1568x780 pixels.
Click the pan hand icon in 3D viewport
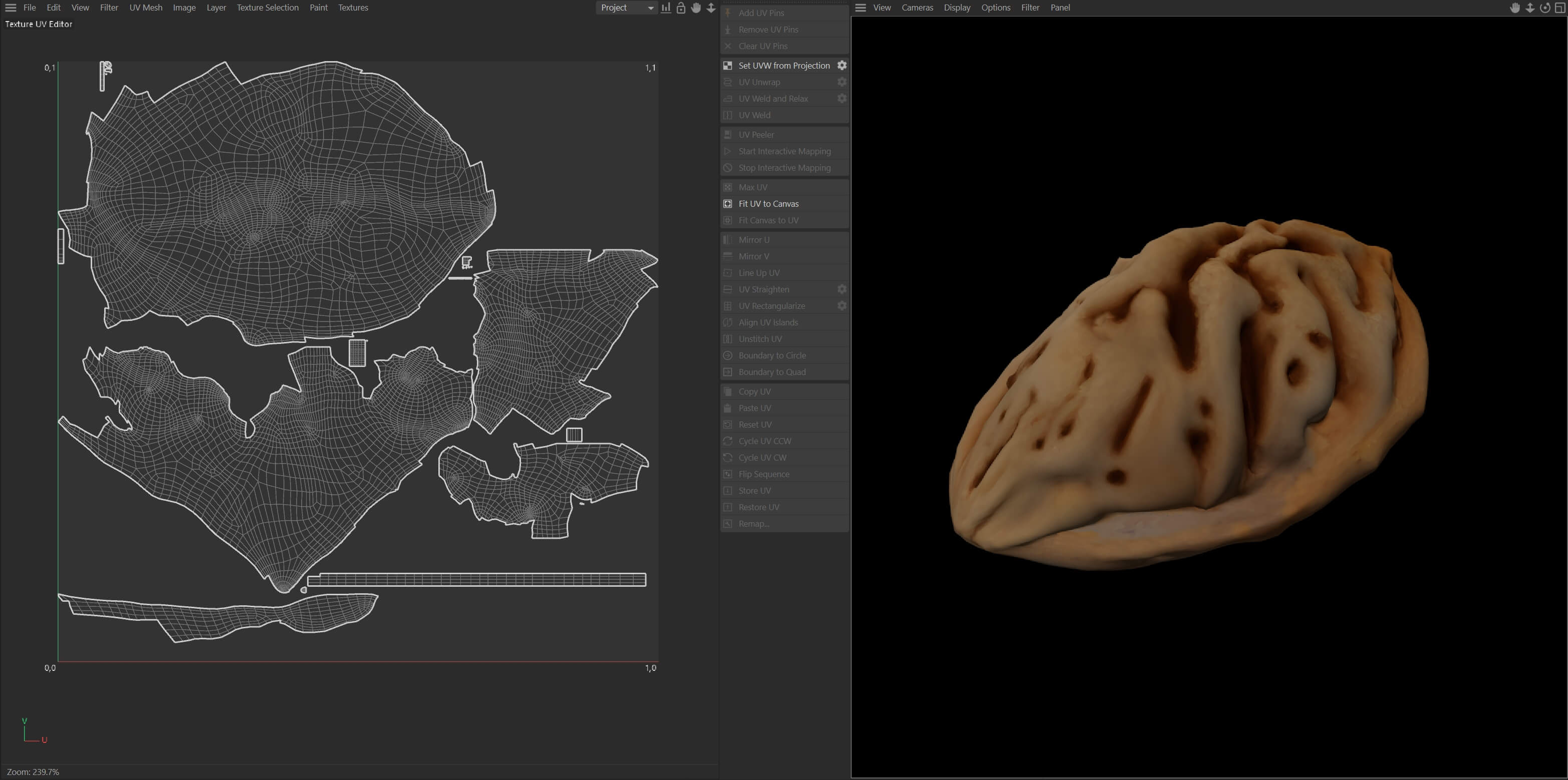[1515, 8]
